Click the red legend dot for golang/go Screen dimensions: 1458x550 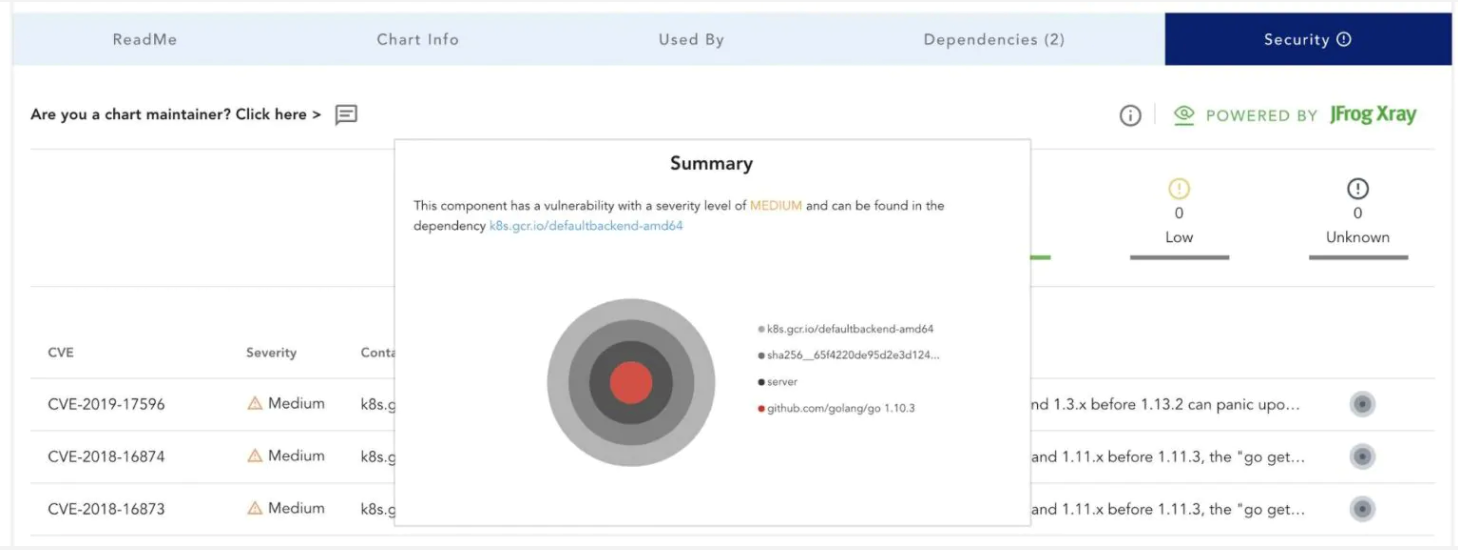coord(762,409)
